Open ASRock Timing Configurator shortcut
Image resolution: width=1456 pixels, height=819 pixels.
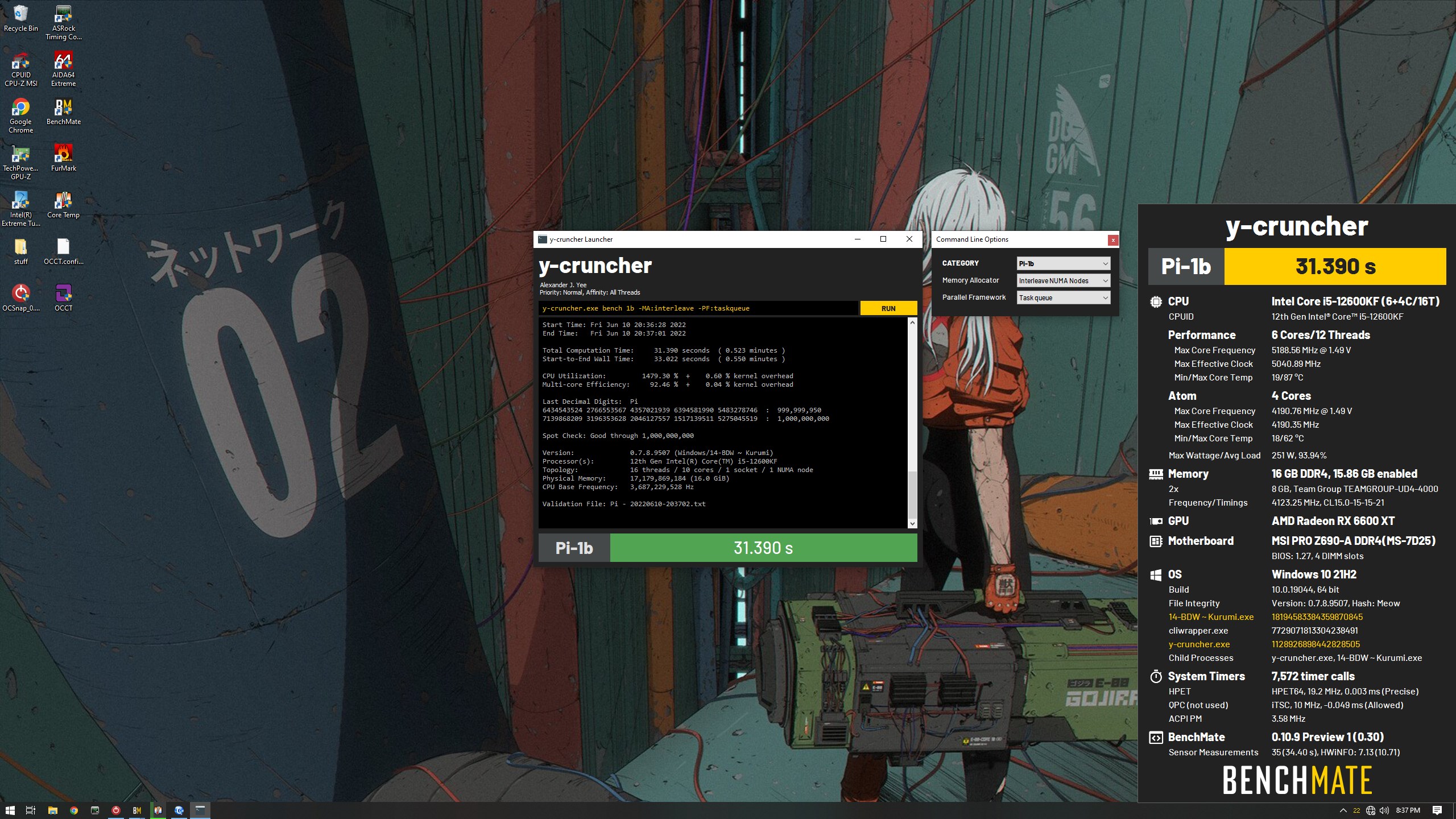click(63, 23)
